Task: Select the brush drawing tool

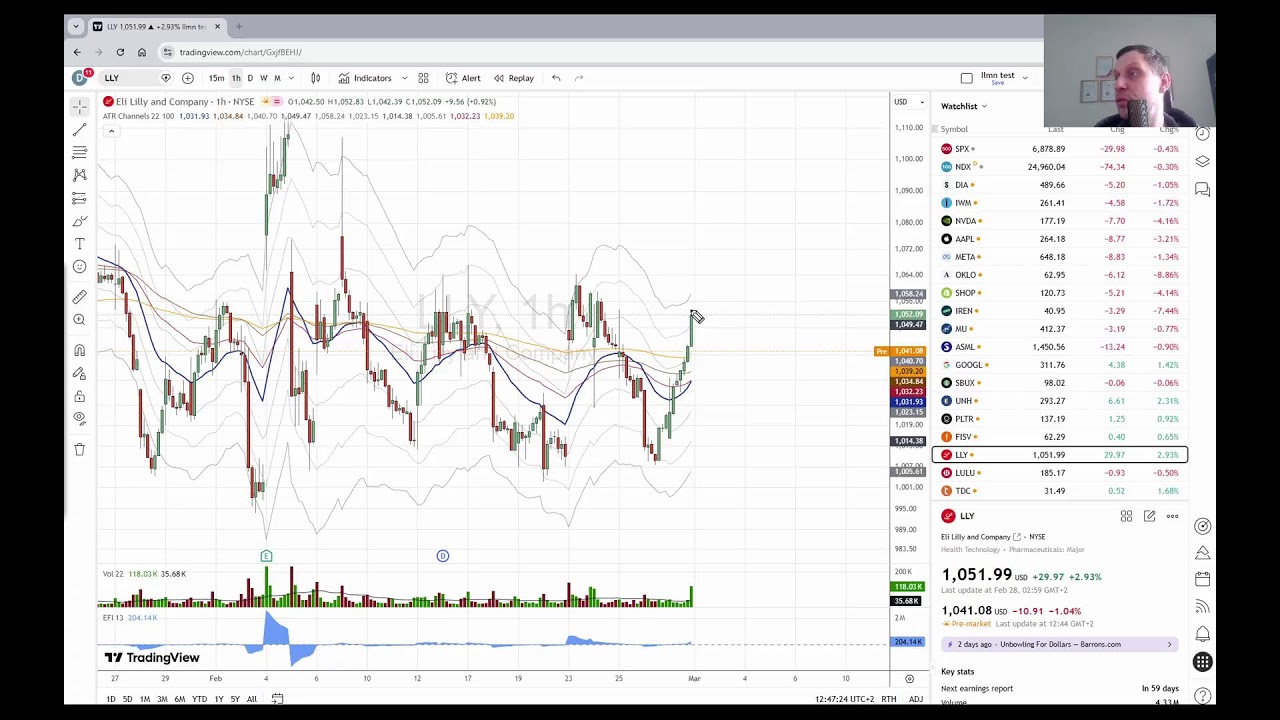Action: [79, 221]
